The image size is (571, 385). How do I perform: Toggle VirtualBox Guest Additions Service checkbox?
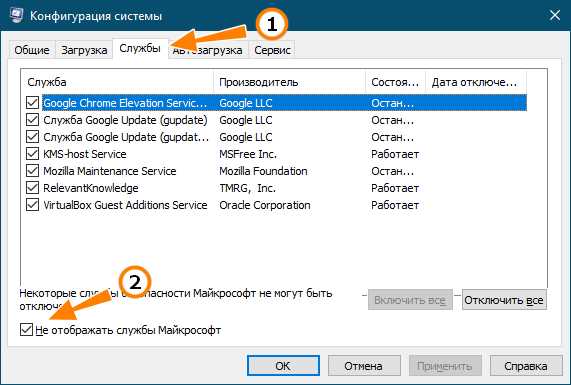tap(32, 205)
